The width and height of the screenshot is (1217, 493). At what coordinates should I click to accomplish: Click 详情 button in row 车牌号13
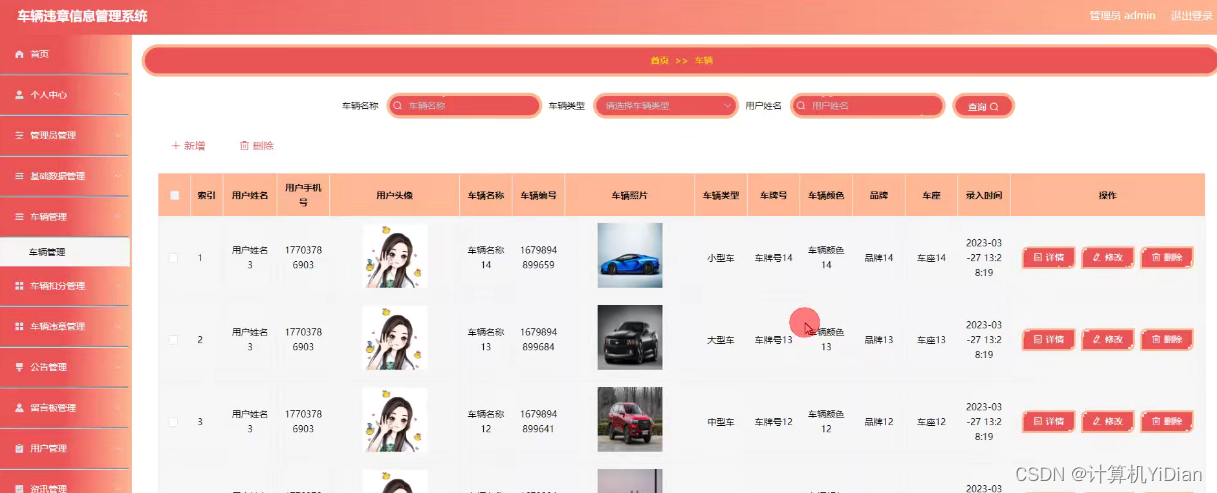pos(1049,340)
